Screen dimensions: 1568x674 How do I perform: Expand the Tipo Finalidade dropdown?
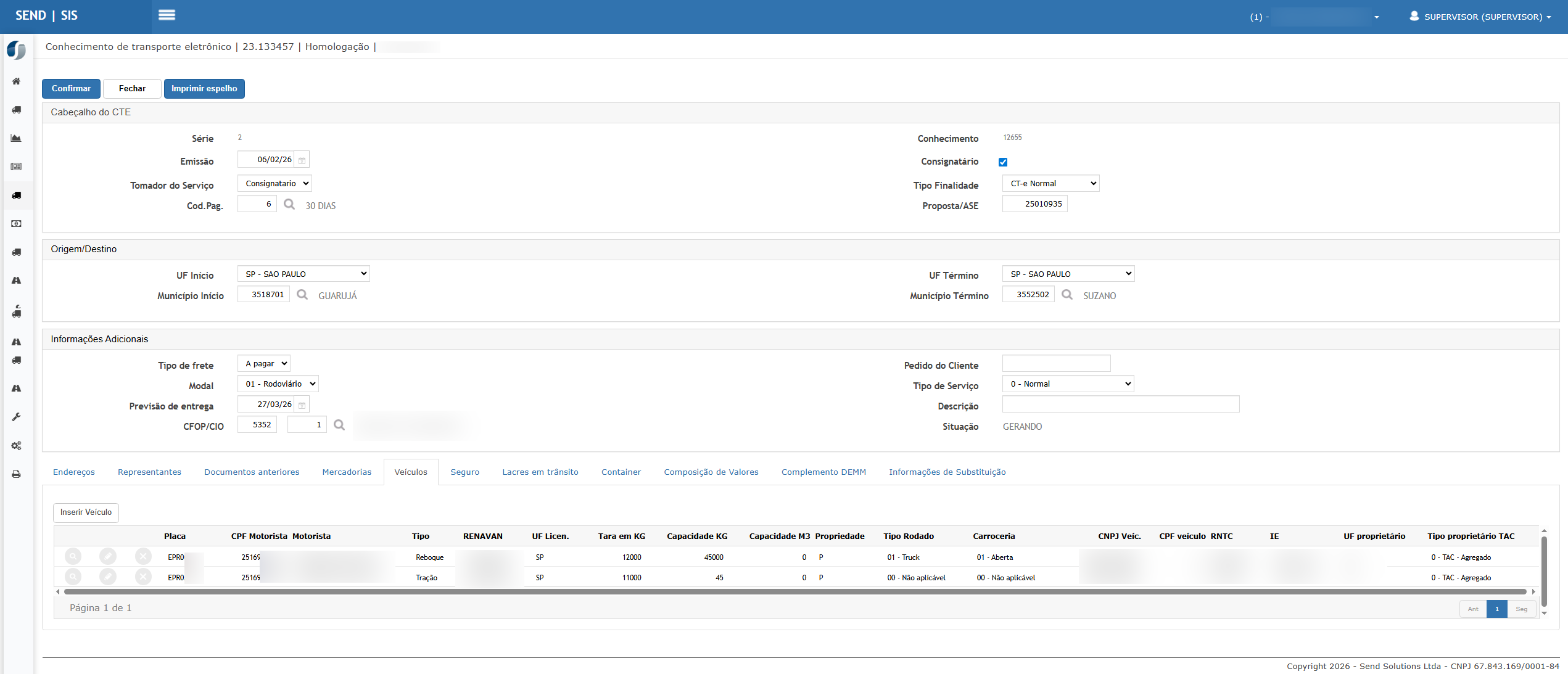[1050, 184]
